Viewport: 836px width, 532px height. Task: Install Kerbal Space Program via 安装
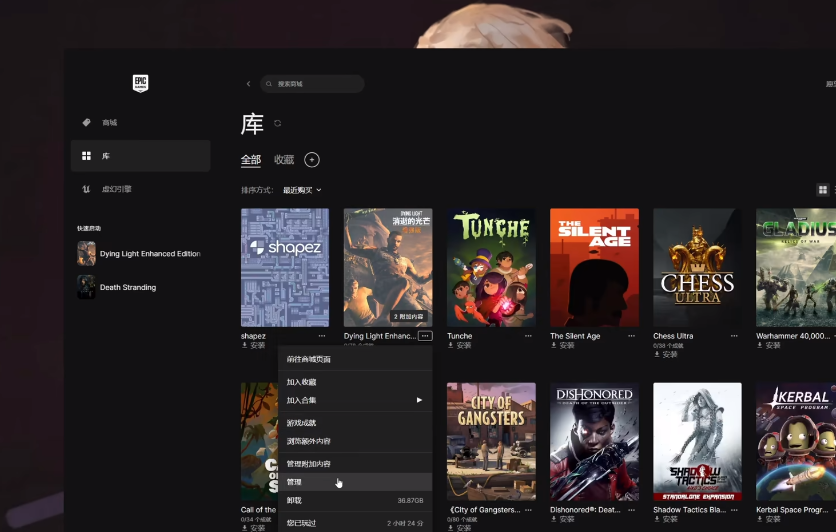[768, 519]
